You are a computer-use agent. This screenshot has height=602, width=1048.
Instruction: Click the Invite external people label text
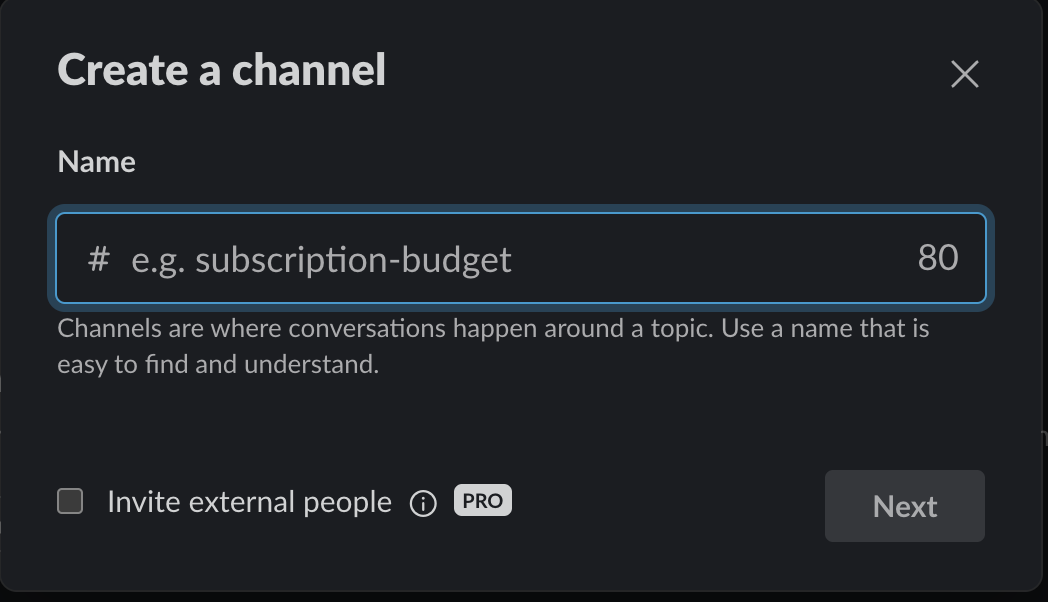click(x=248, y=502)
